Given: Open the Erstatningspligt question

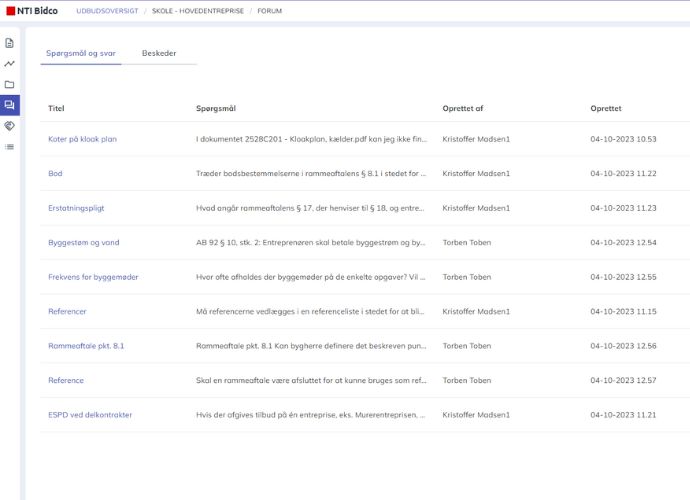Looking at the screenshot, I should pyautogui.click(x=76, y=208).
